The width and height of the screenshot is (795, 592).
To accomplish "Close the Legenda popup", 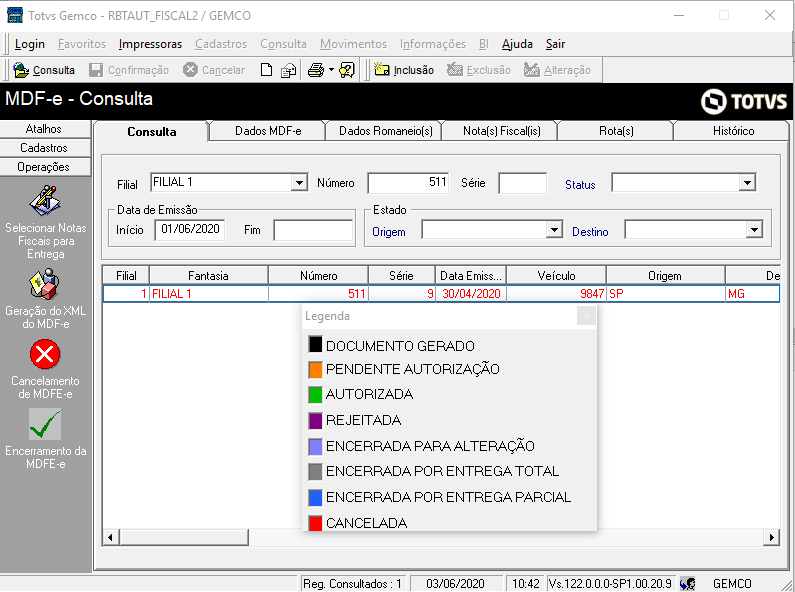I will pyautogui.click(x=586, y=316).
